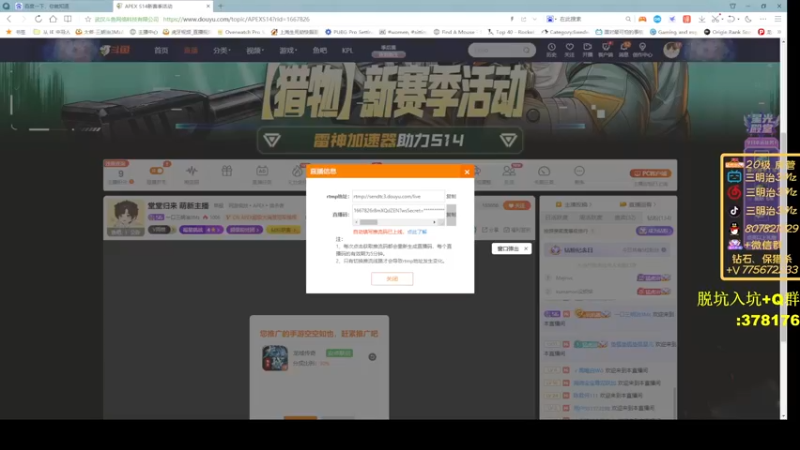Open a new browser tab with plus
The image size is (800, 450).
220,6
